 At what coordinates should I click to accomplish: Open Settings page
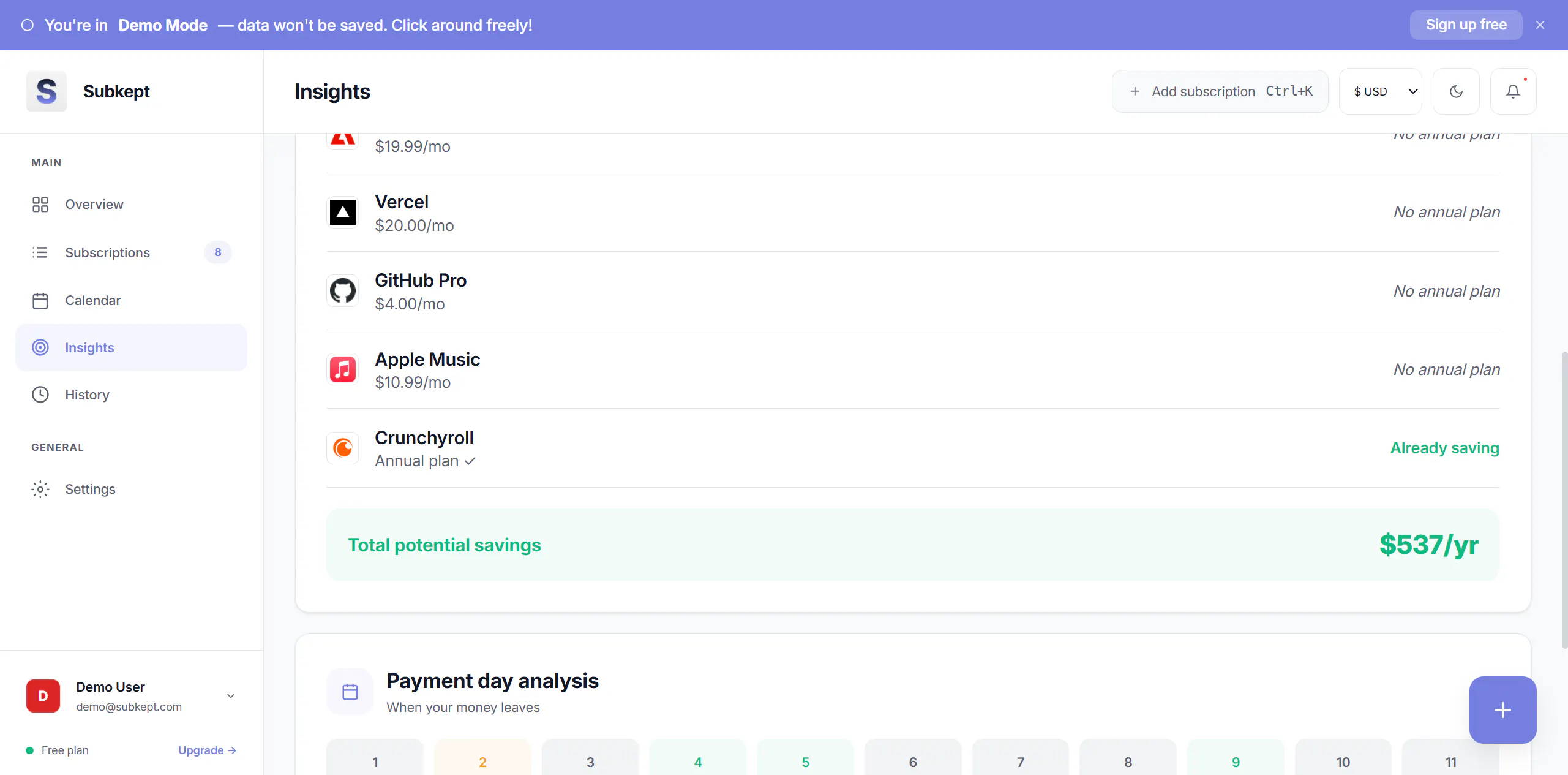tap(131, 489)
